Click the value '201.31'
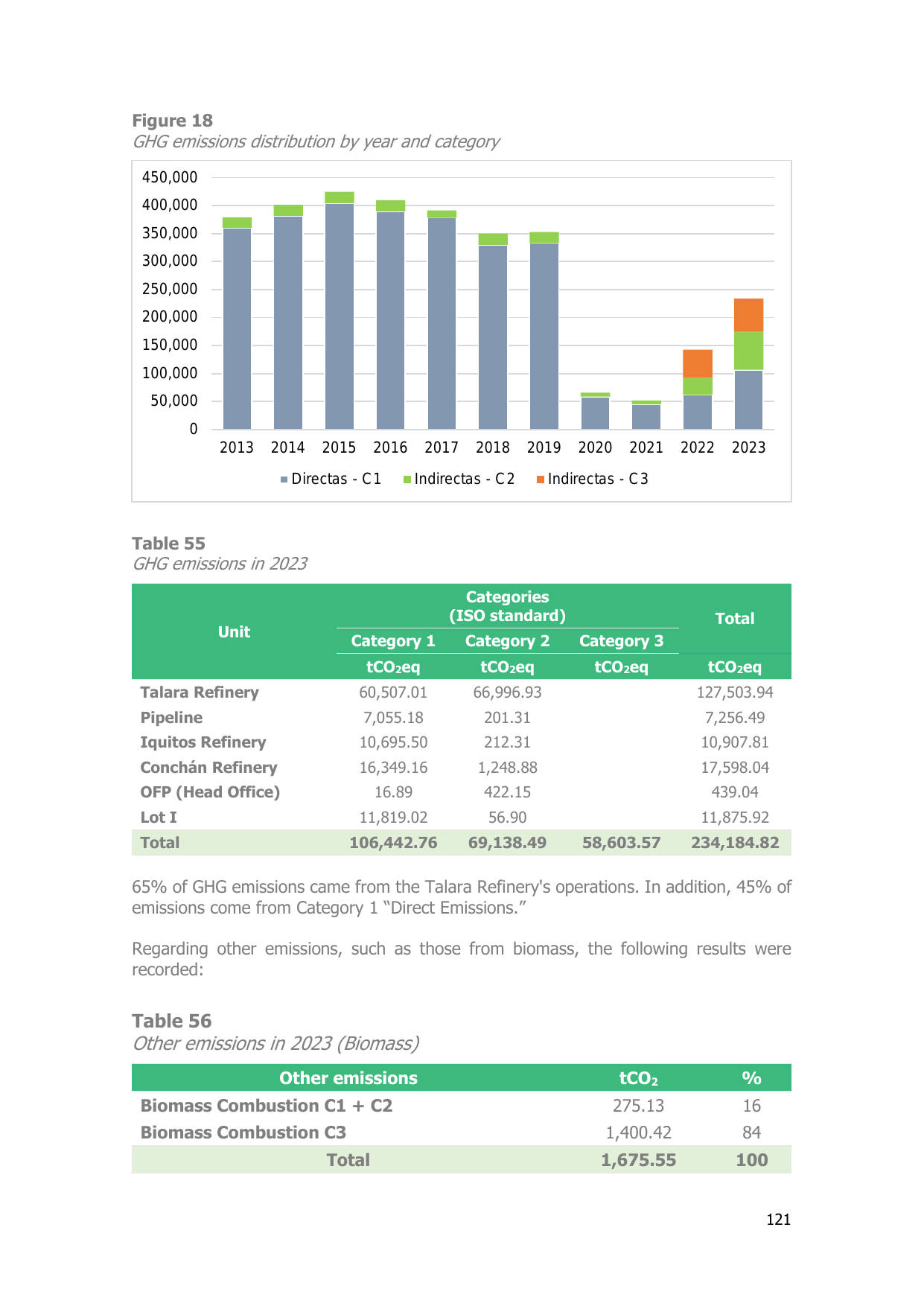Viewport: 924px width, 1306px height. [507, 718]
